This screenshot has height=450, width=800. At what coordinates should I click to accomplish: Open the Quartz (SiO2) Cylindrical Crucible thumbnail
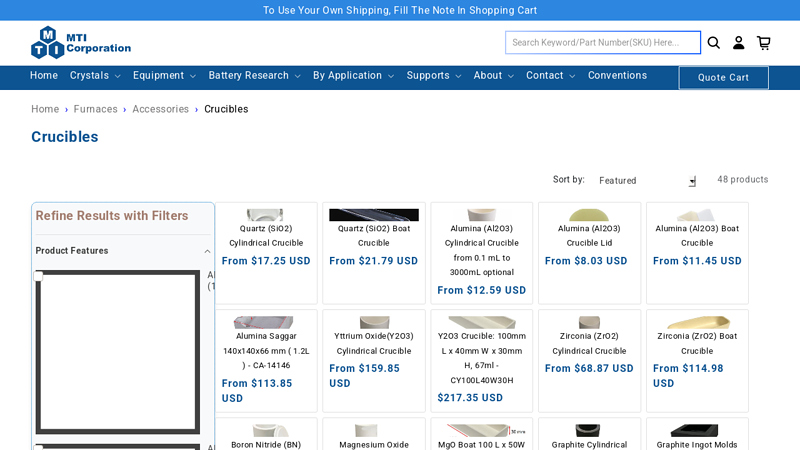265,215
